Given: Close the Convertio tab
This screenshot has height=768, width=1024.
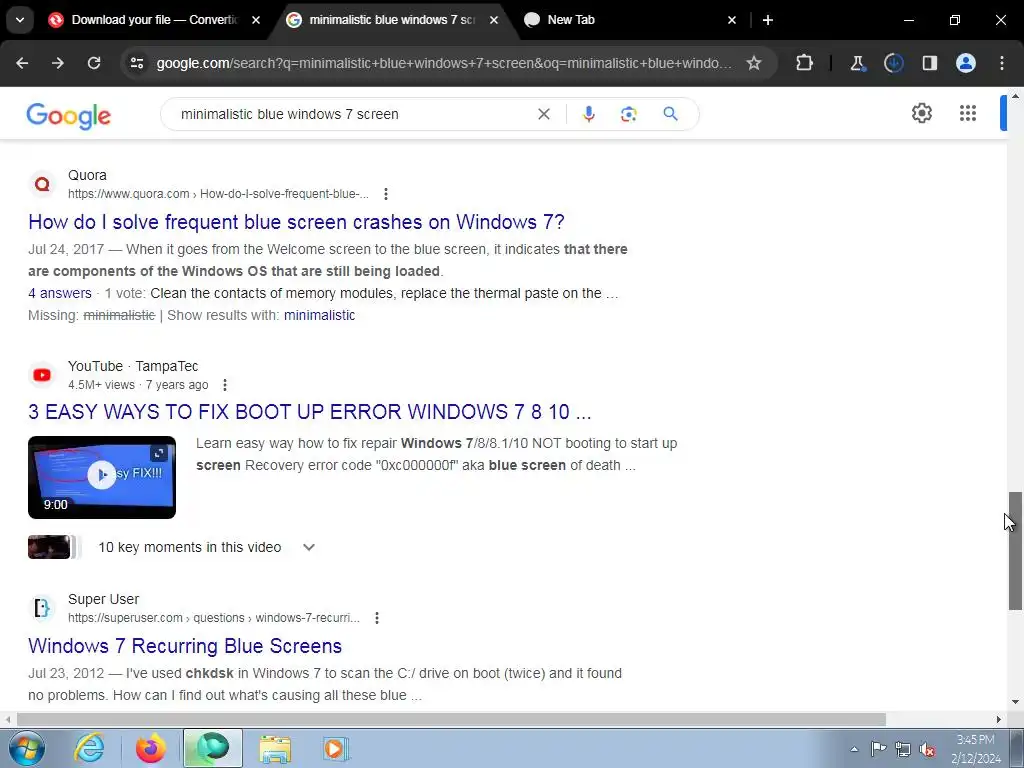Looking at the screenshot, I should pyautogui.click(x=256, y=20).
